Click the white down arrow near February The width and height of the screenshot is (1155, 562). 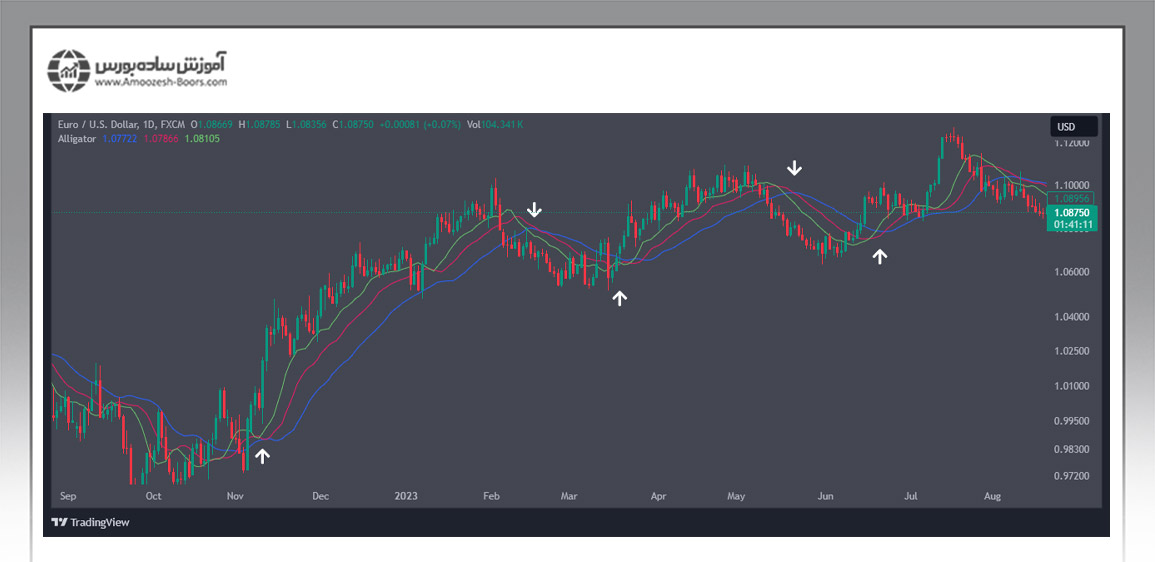535,209
